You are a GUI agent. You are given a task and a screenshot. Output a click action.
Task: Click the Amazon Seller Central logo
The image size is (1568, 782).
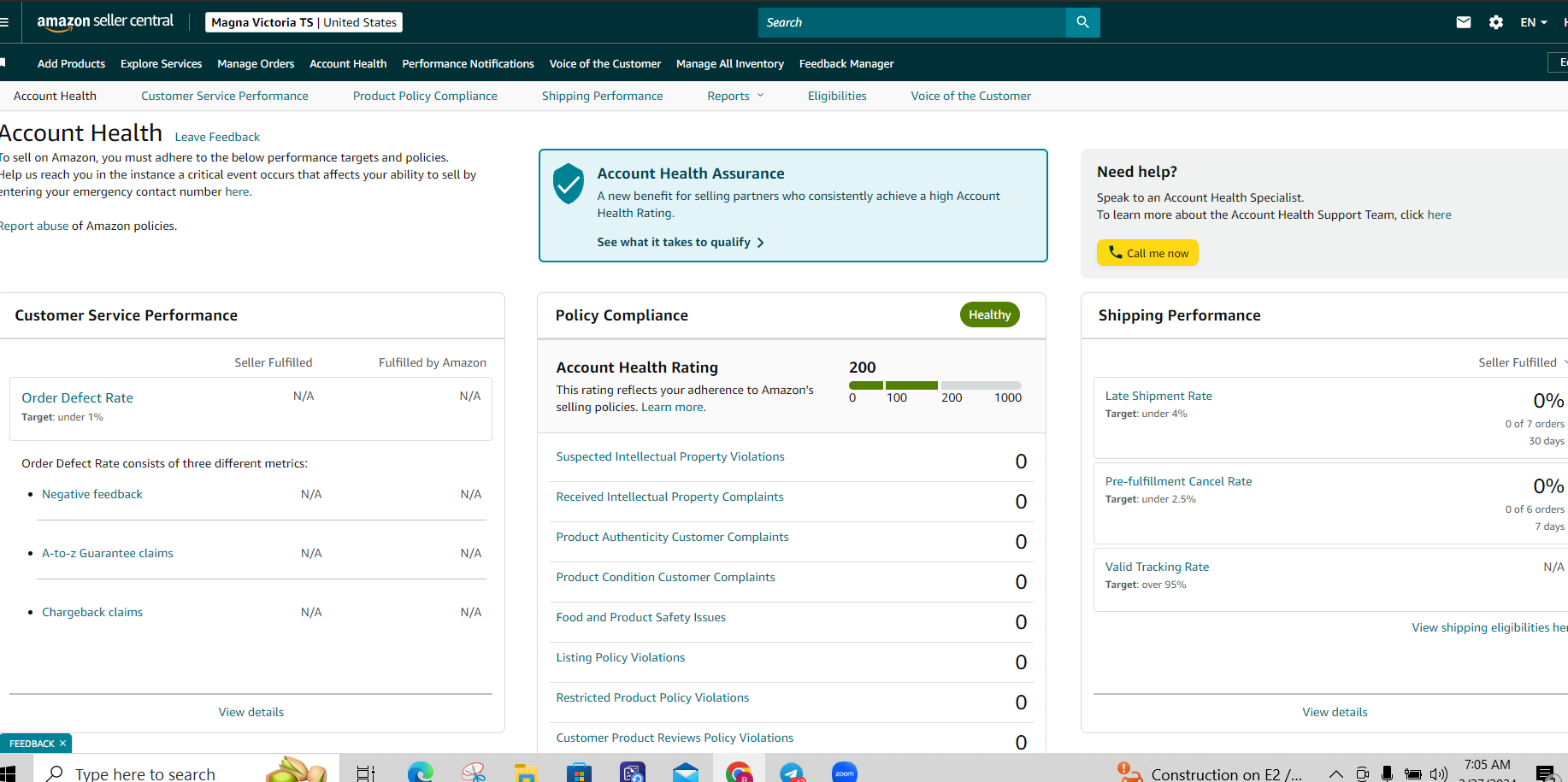point(105,22)
